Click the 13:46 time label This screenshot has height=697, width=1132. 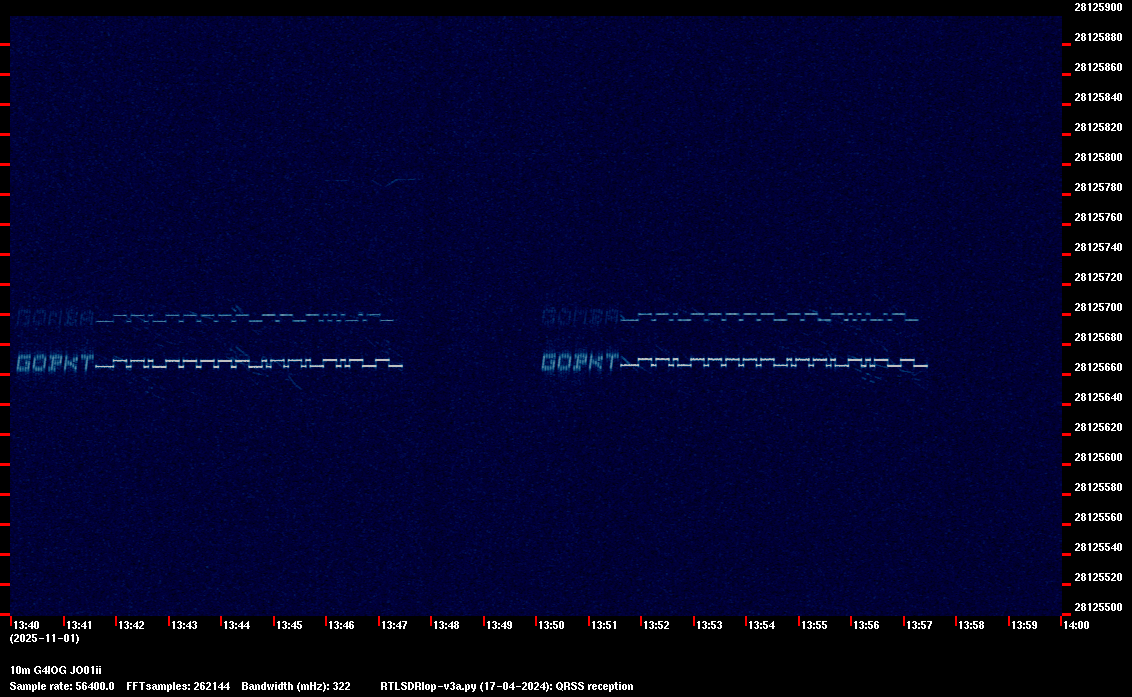tap(341, 625)
